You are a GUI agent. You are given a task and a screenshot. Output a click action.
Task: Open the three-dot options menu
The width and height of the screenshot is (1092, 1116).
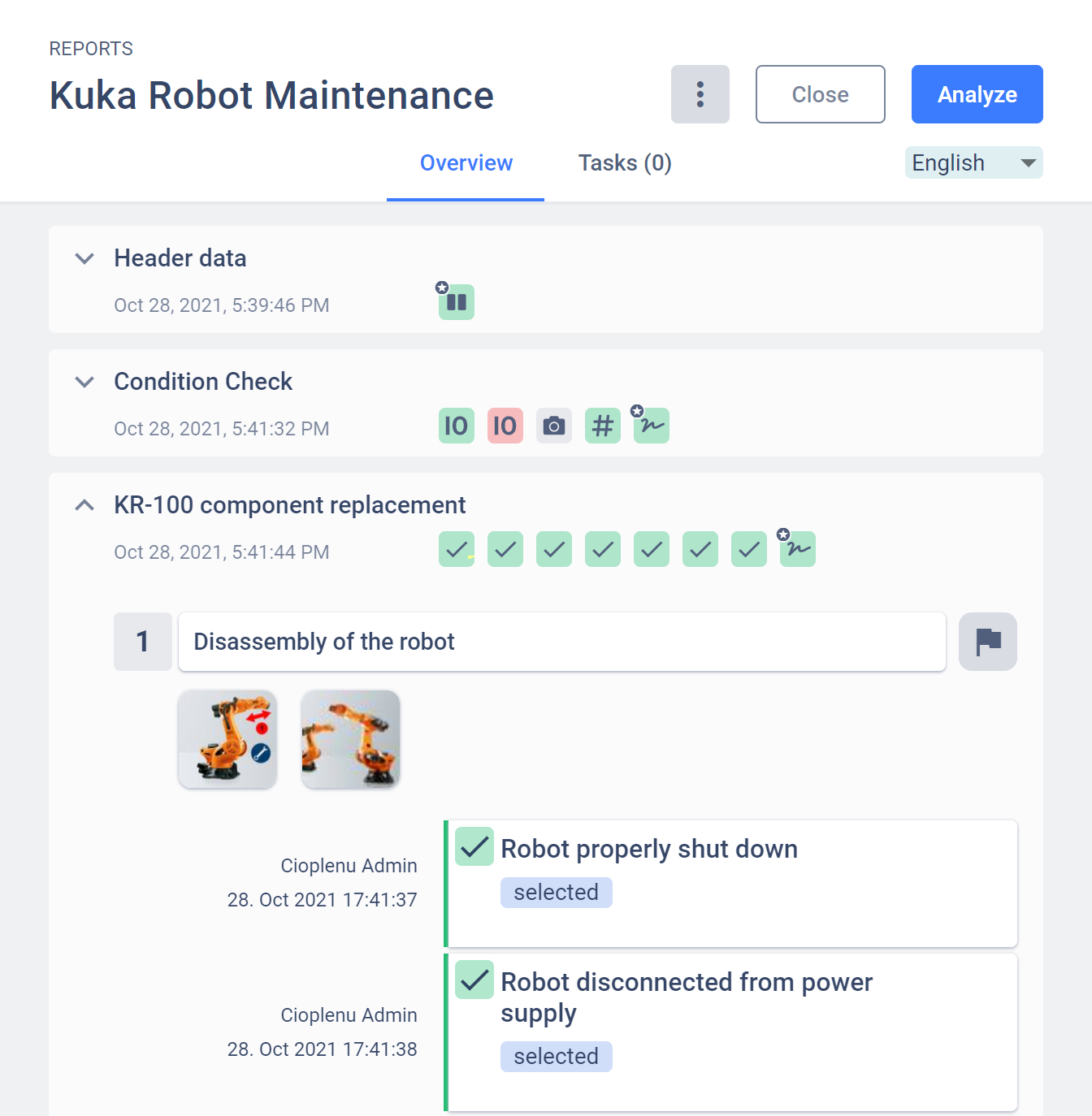click(x=700, y=94)
